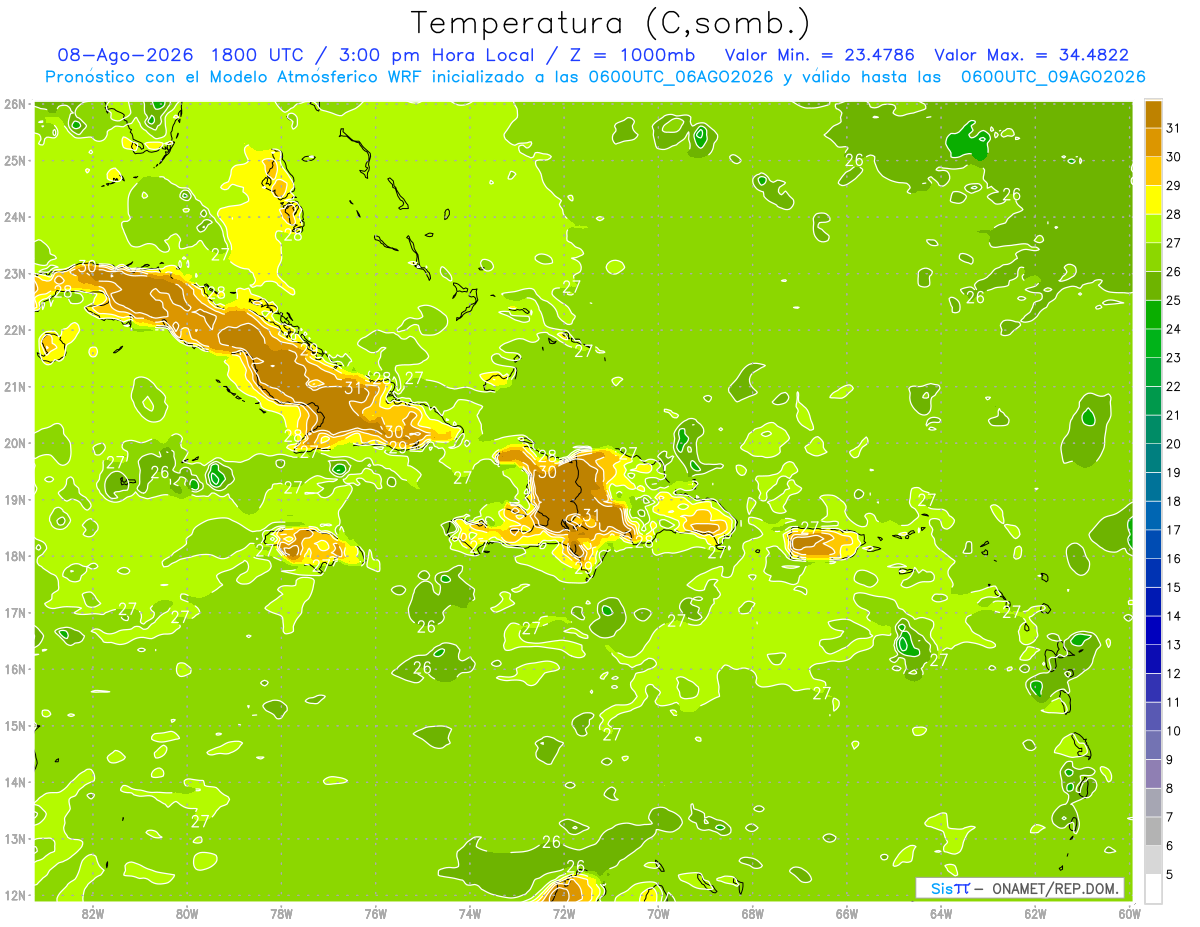The height and width of the screenshot is (927, 1200).
Task: Select 'Valor Max. = 34.4822' text
Action: (1031, 55)
